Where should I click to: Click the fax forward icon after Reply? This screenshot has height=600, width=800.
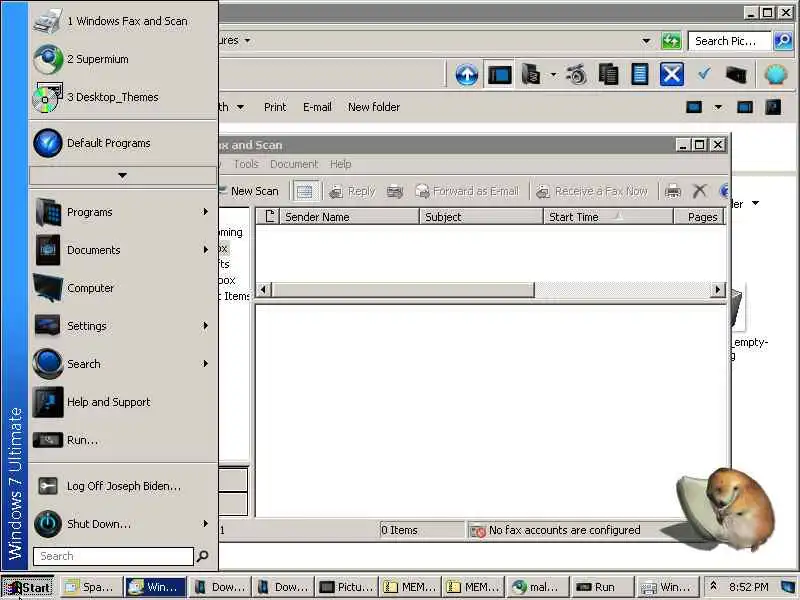pyautogui.click(x=394, y=191)
